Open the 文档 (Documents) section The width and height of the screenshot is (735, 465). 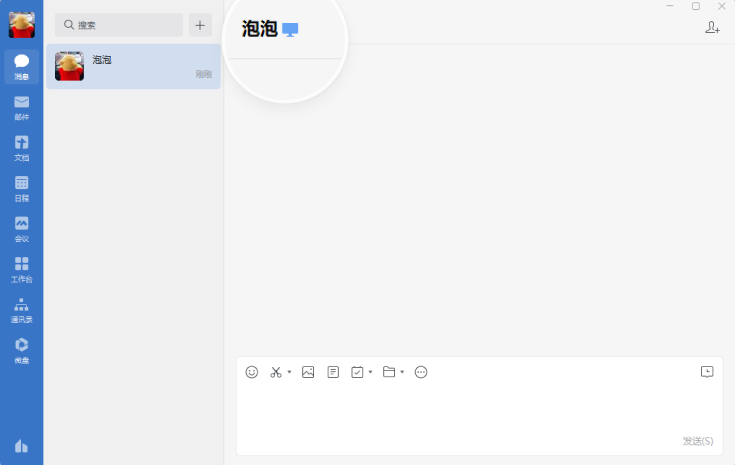(x=21, y=147)
